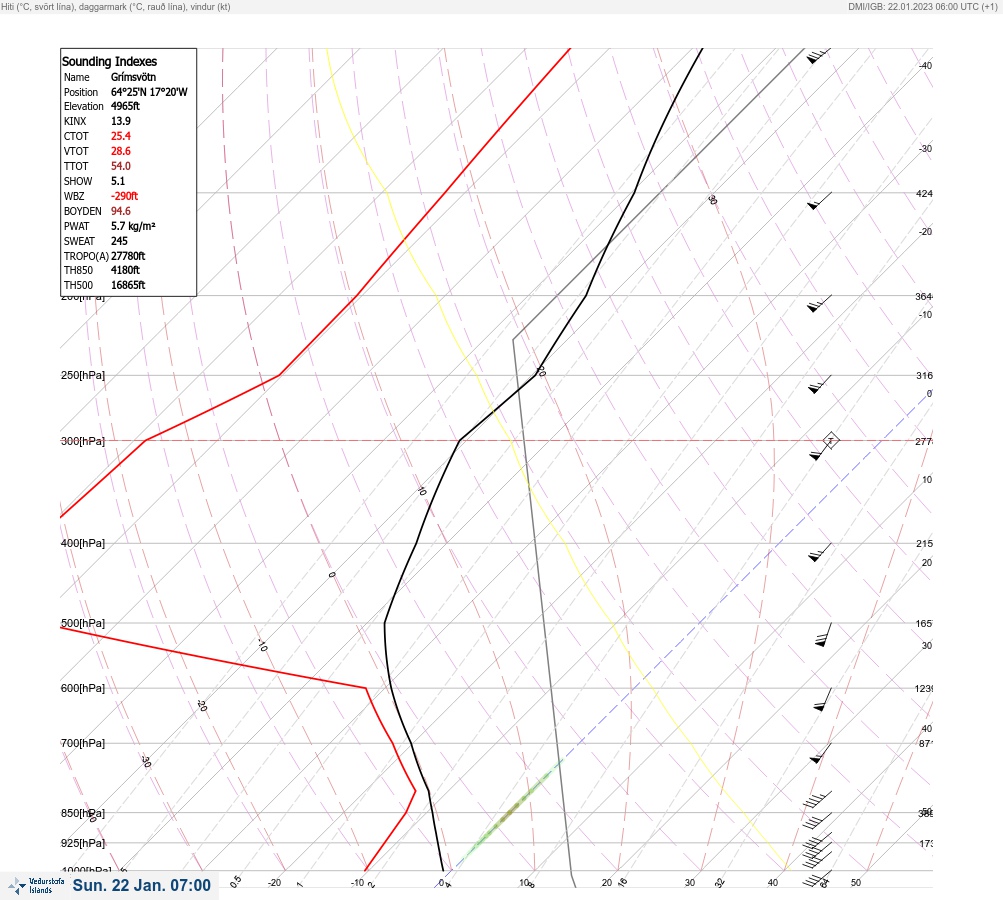Viewport: 1003px width, 900px height.
Task: Click the '-40' label on right-side scale
Action: [926, 65]
